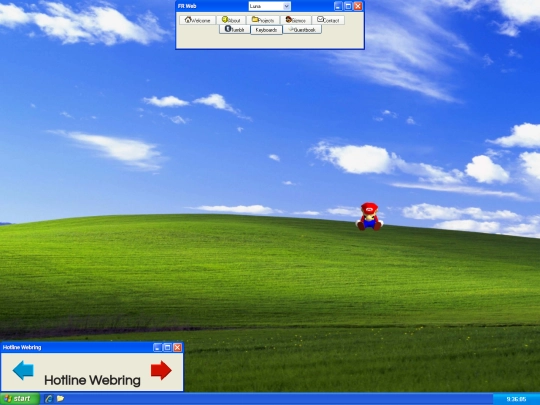Open the Tumblr button

(x=235, y=30)
